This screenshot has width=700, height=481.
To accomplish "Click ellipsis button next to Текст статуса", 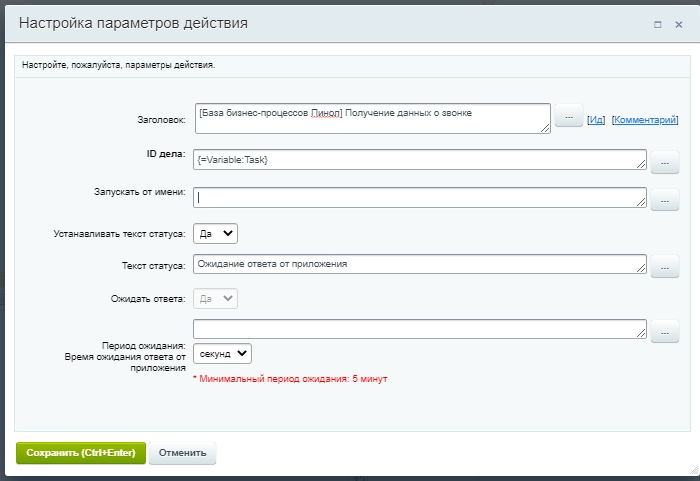I will click(x=664, y=266).
